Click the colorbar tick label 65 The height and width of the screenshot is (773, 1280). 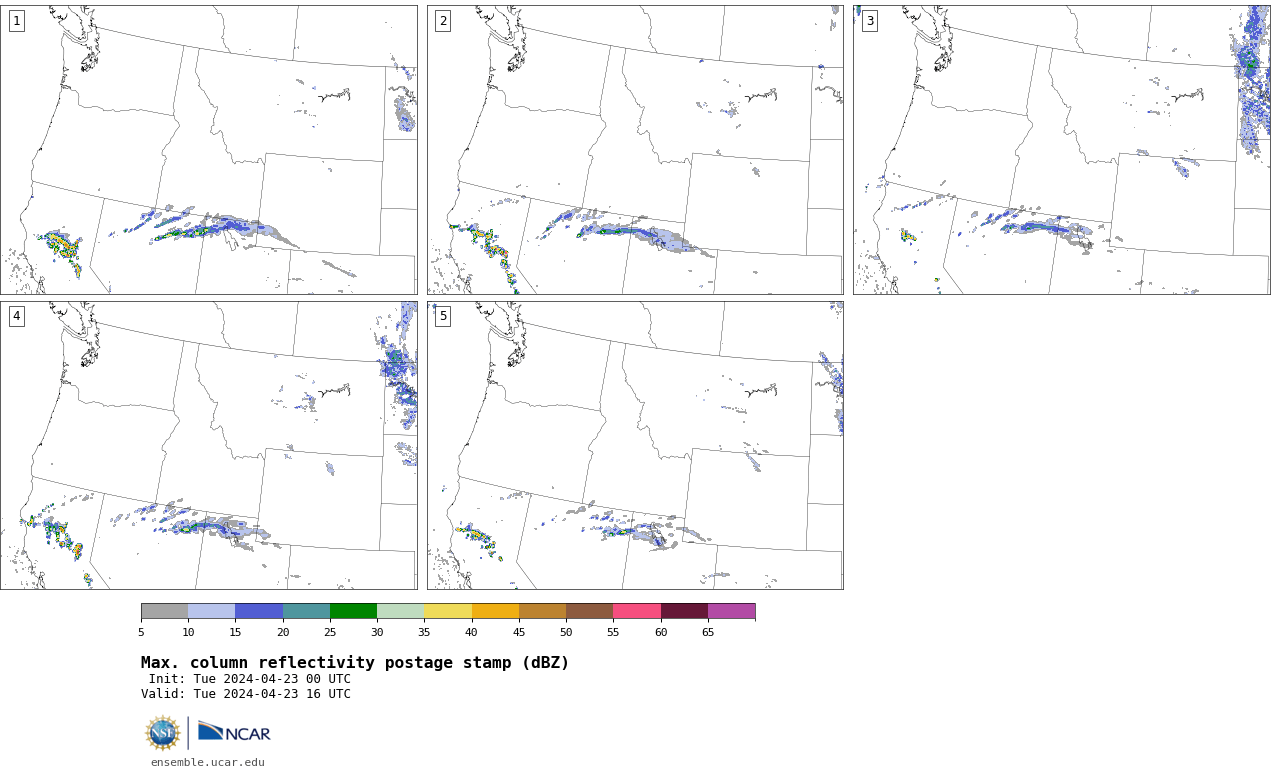point(708,632)
